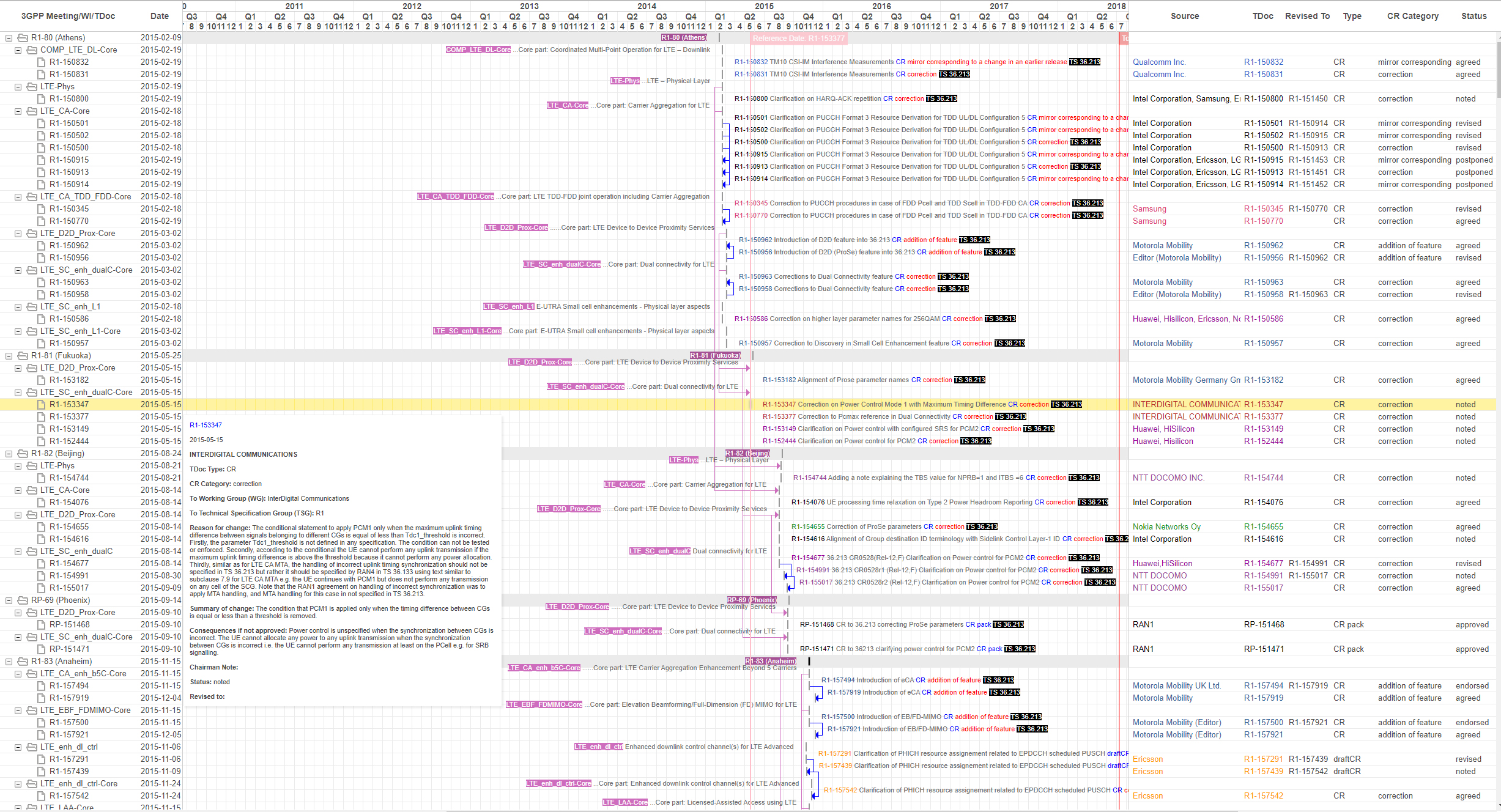Click document icon beside R1-150832
1501x812 pixels.
click(x=41, y=62)
